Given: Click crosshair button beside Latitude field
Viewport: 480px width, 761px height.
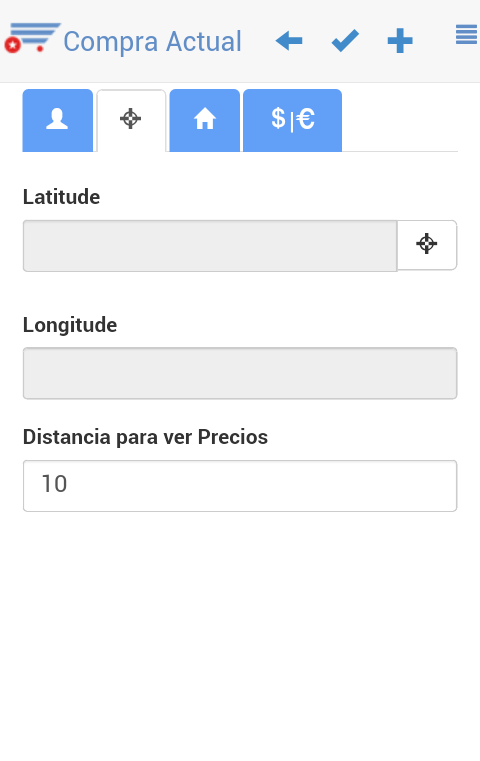Looking at the screenshot, I should pyautogui.click(x=427, y=245).
